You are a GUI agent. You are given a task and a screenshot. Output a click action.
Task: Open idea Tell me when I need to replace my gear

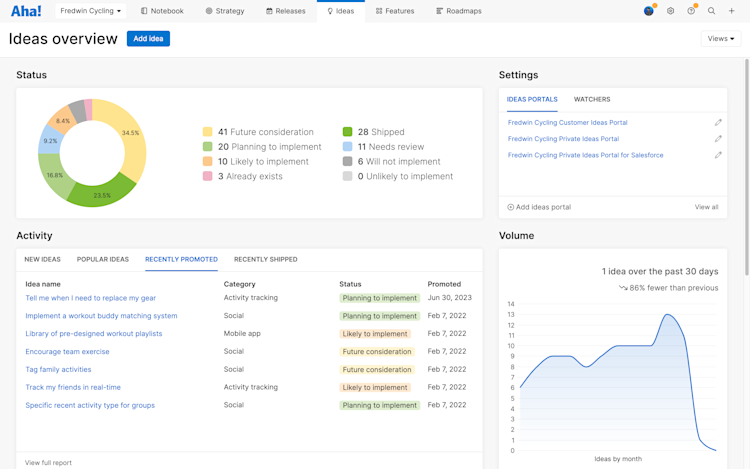pos(90,298)
